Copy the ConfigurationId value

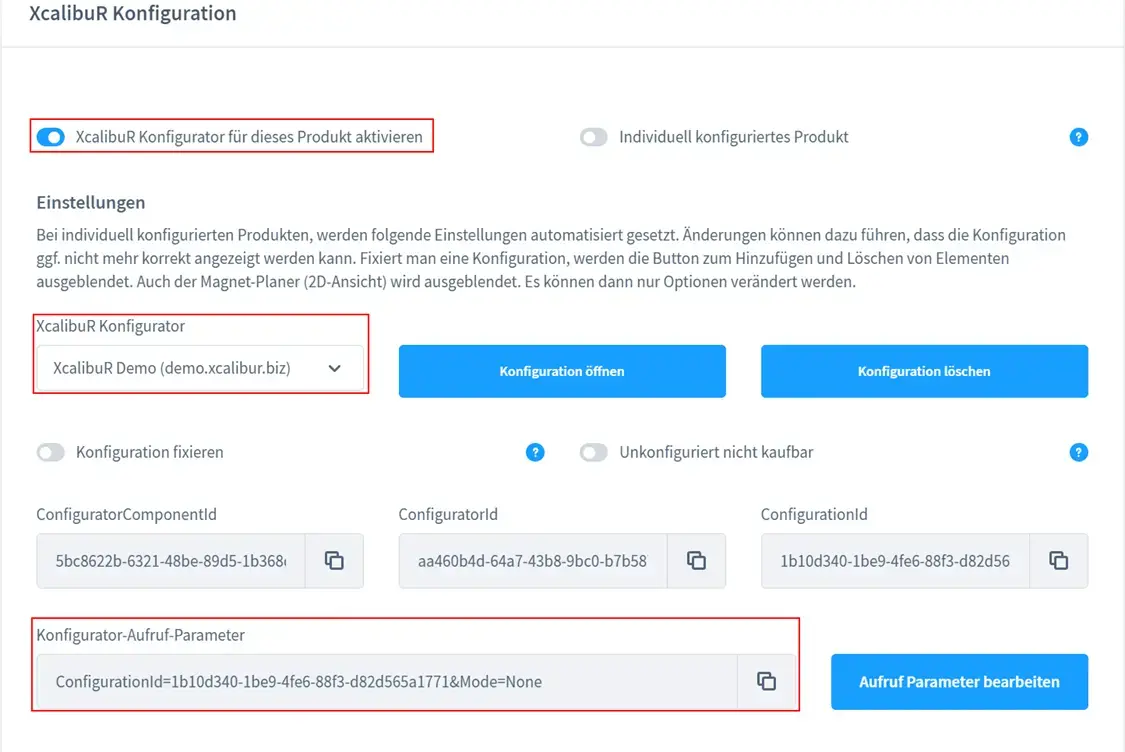coord(1058,561)
